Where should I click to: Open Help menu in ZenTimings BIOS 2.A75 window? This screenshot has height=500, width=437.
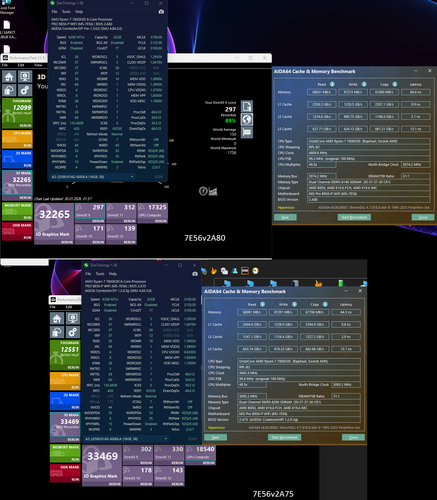coord(113,274)
